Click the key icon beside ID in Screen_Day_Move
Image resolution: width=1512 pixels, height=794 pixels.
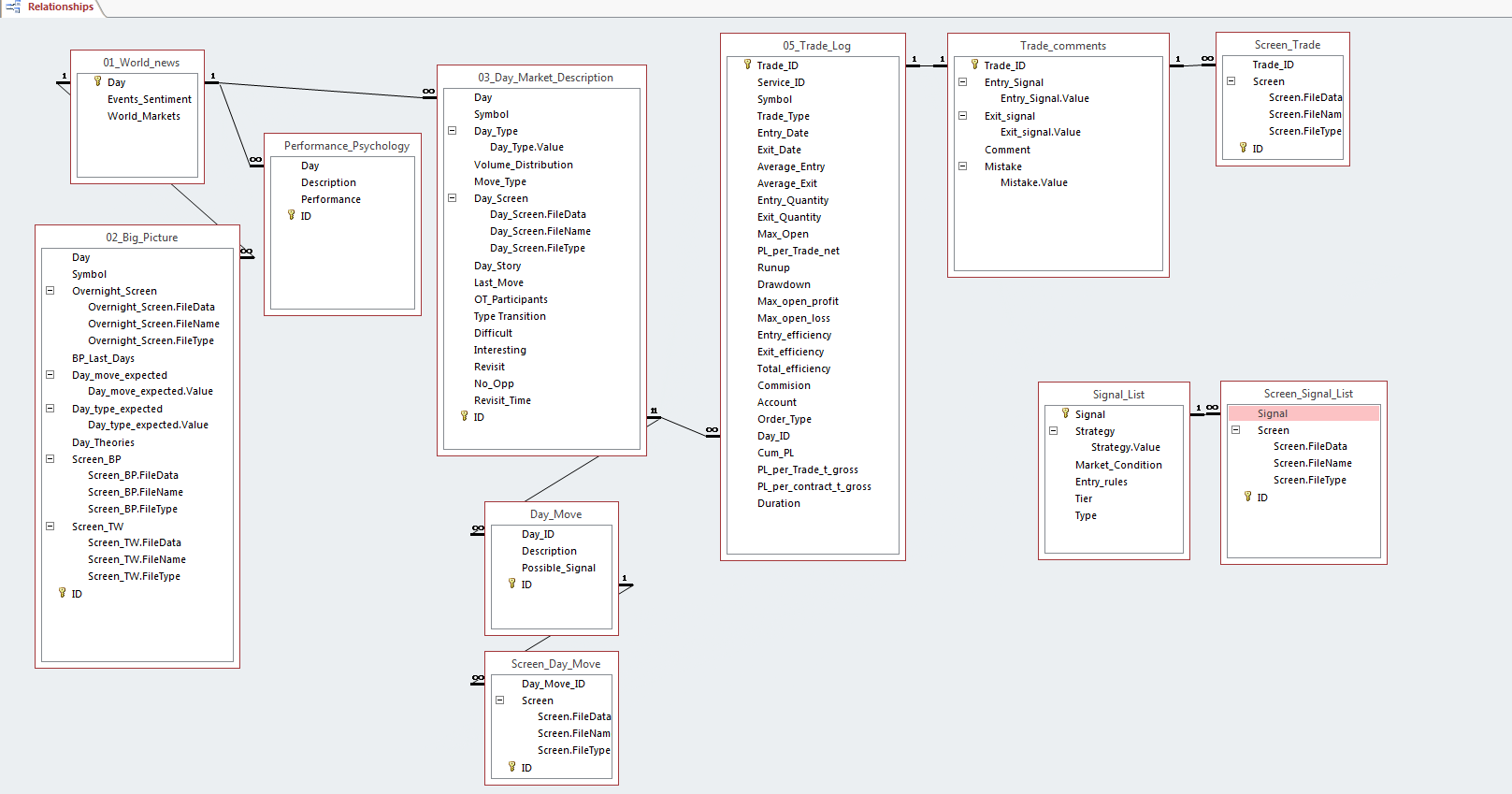511,767
